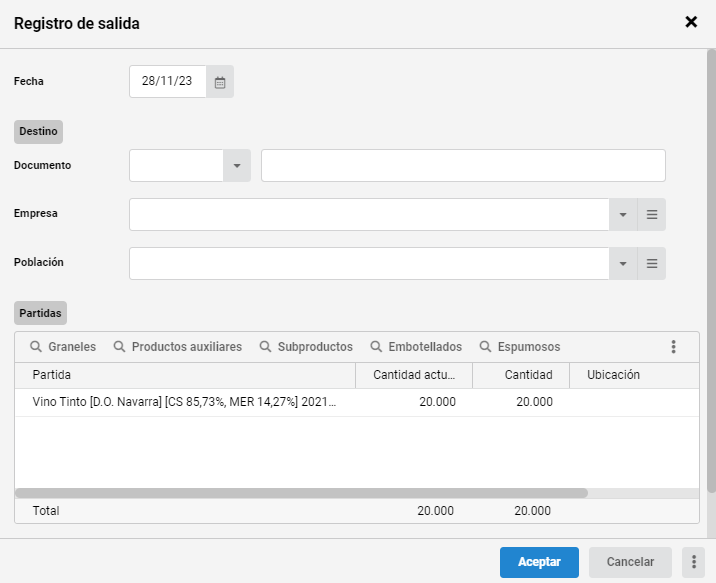Open Partidas toolbar more options menu
Screen dimensions: 716x583
click(673, 347)
